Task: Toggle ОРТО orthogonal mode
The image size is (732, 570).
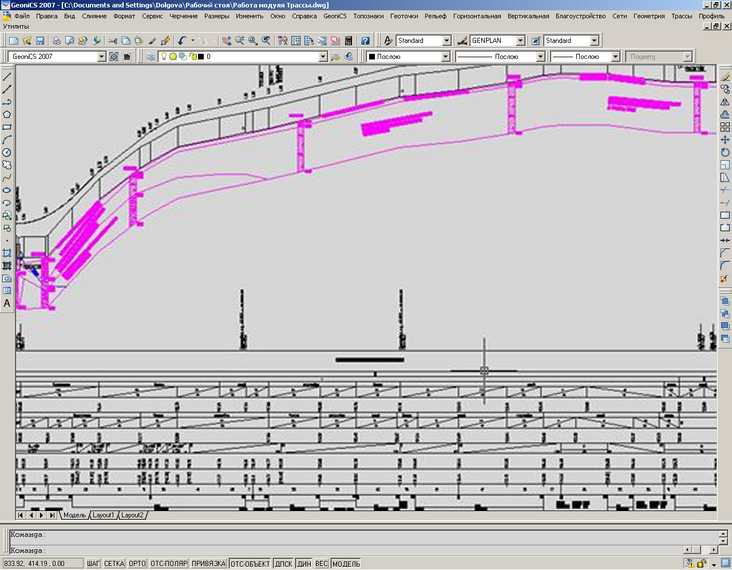Action: tap(137, 563)
